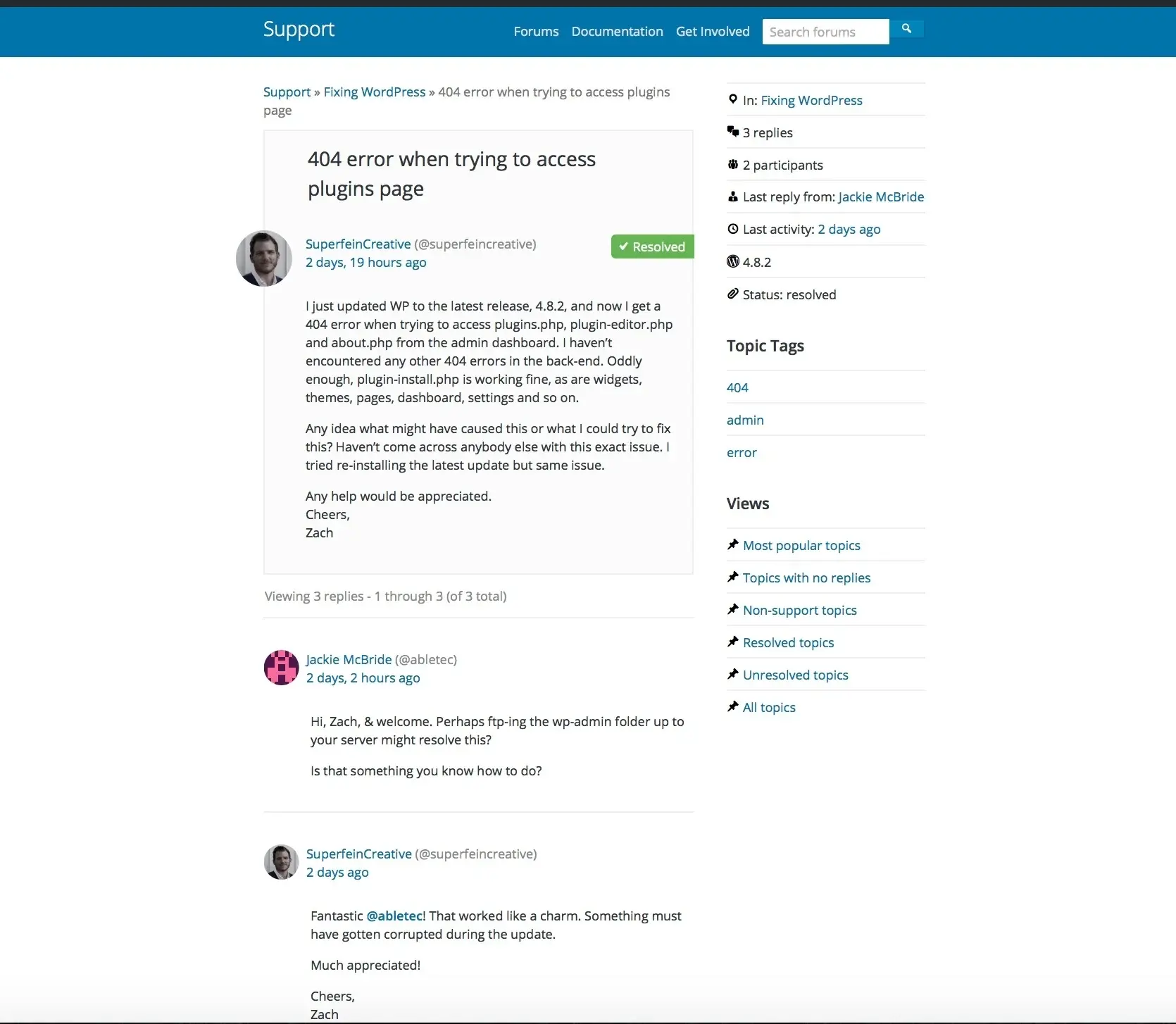
Task: Open the Documentation menu item
Action: click(617, 32)
